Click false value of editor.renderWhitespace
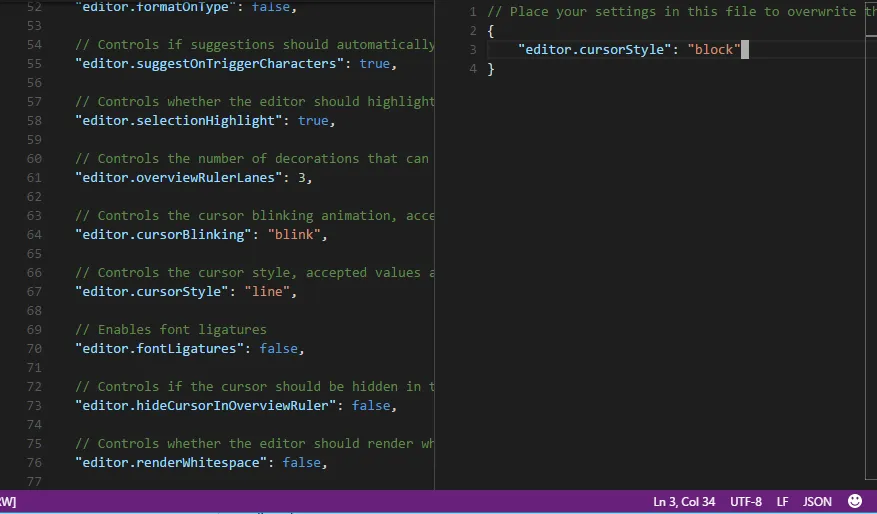 [302, 463]
